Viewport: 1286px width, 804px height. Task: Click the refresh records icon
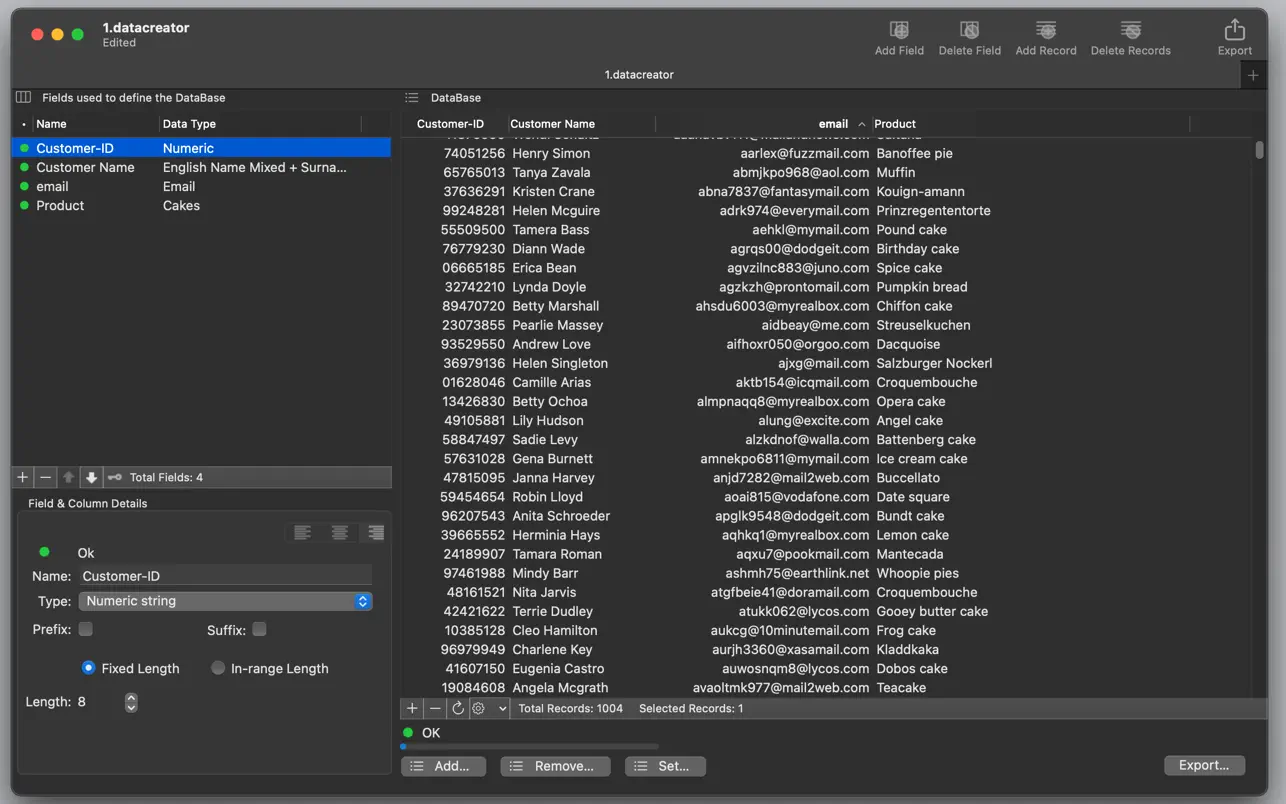[458, 708]
